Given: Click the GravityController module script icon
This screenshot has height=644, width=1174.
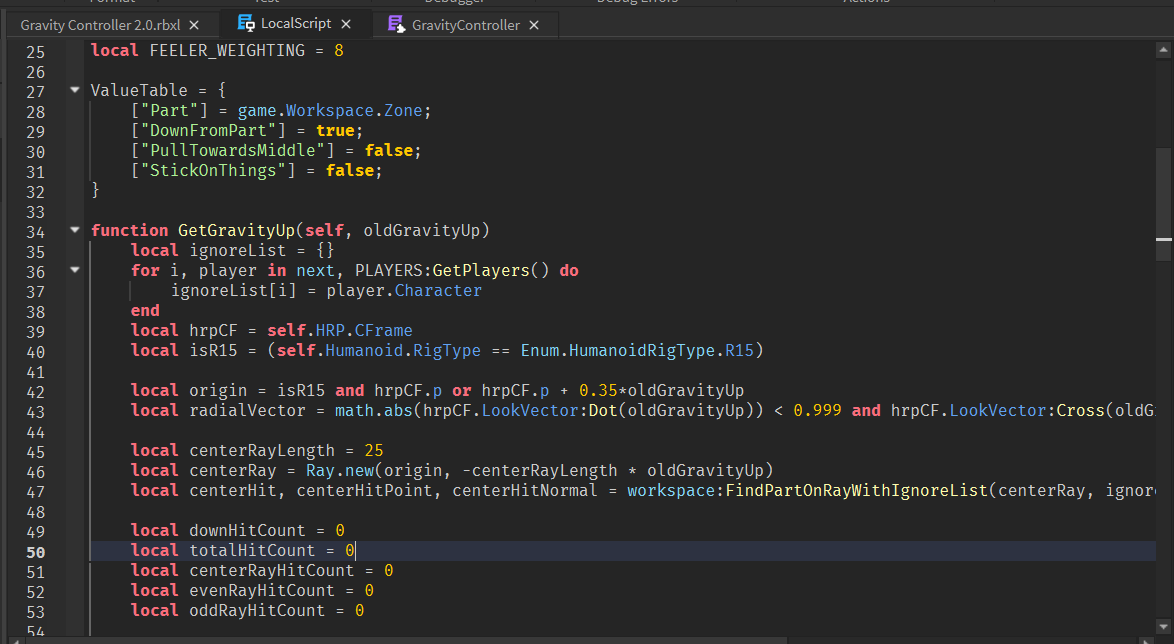Looking at the screenshot, I should pos(397,25).
